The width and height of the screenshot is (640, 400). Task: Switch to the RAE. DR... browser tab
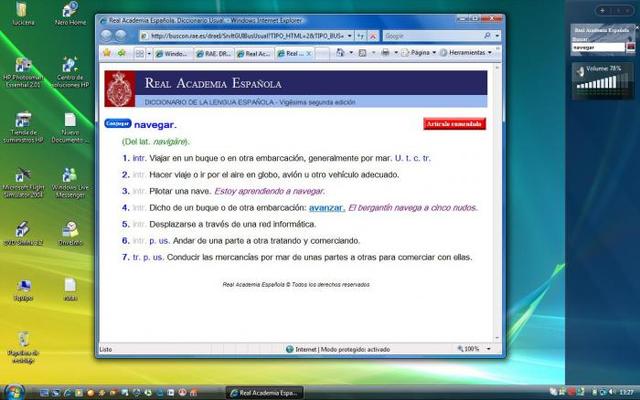click(213, 53)
